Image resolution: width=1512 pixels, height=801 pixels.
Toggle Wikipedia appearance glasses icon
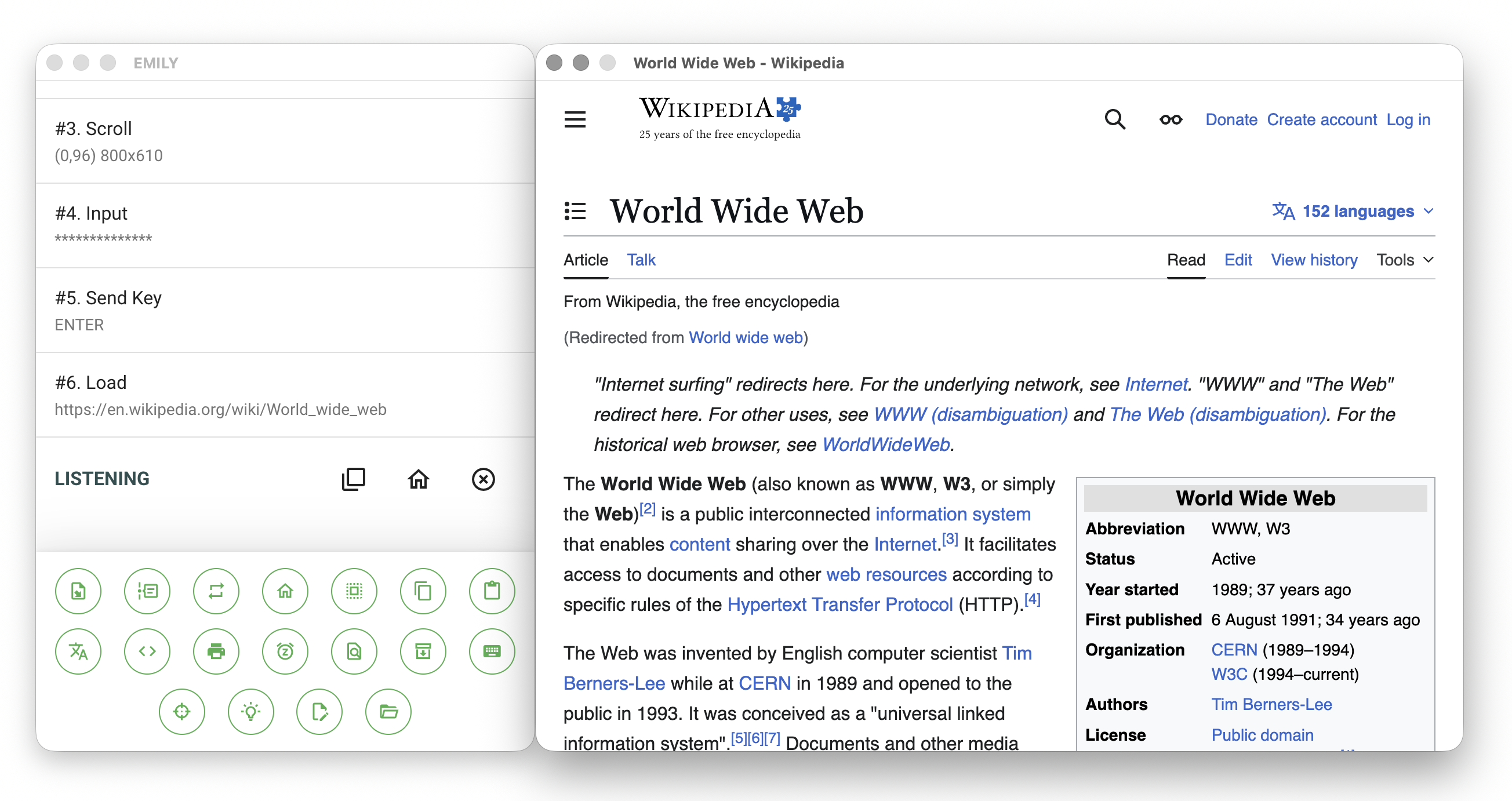click(1171, 120)
